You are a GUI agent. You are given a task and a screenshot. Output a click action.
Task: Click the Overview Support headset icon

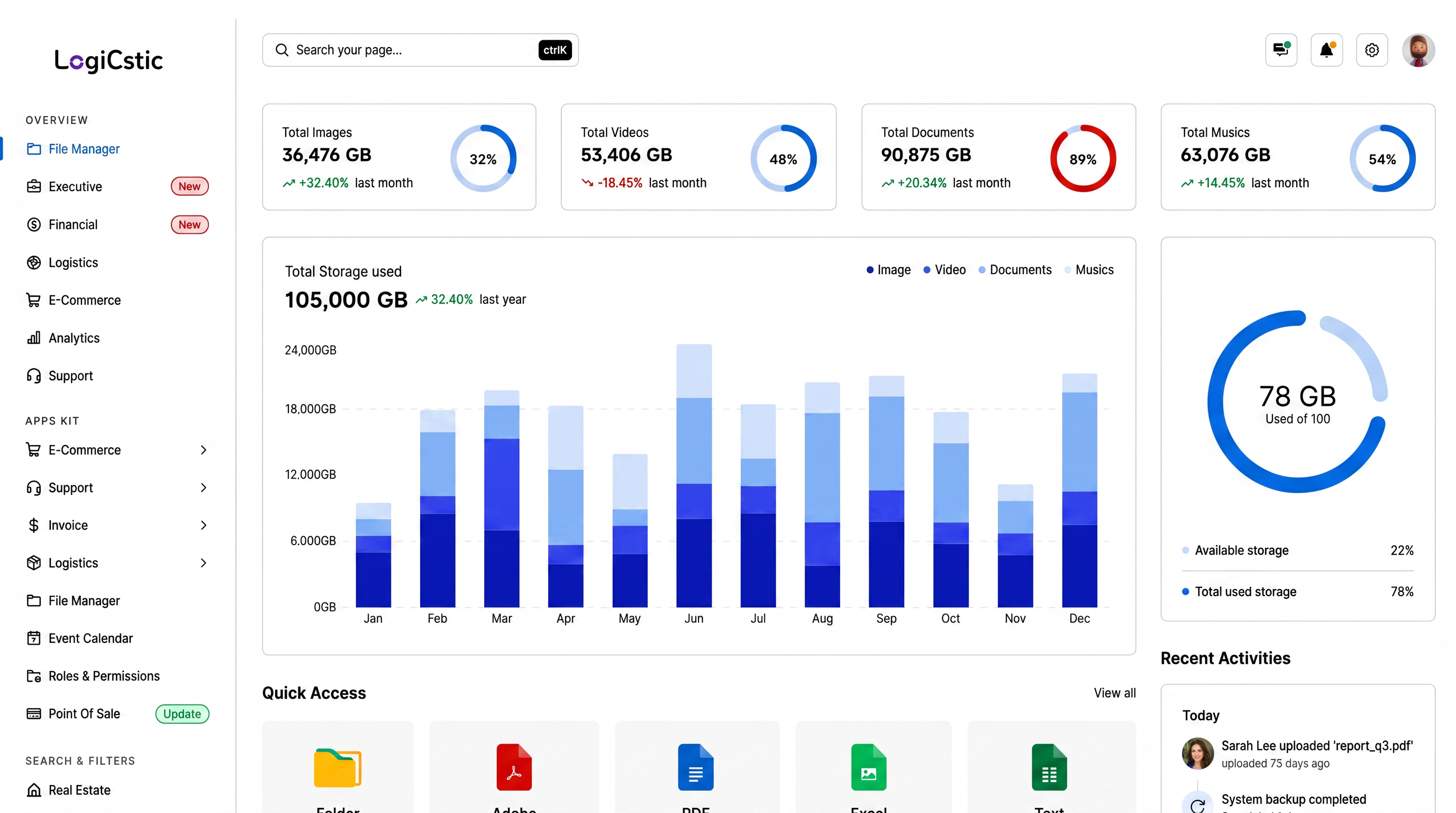34,376
